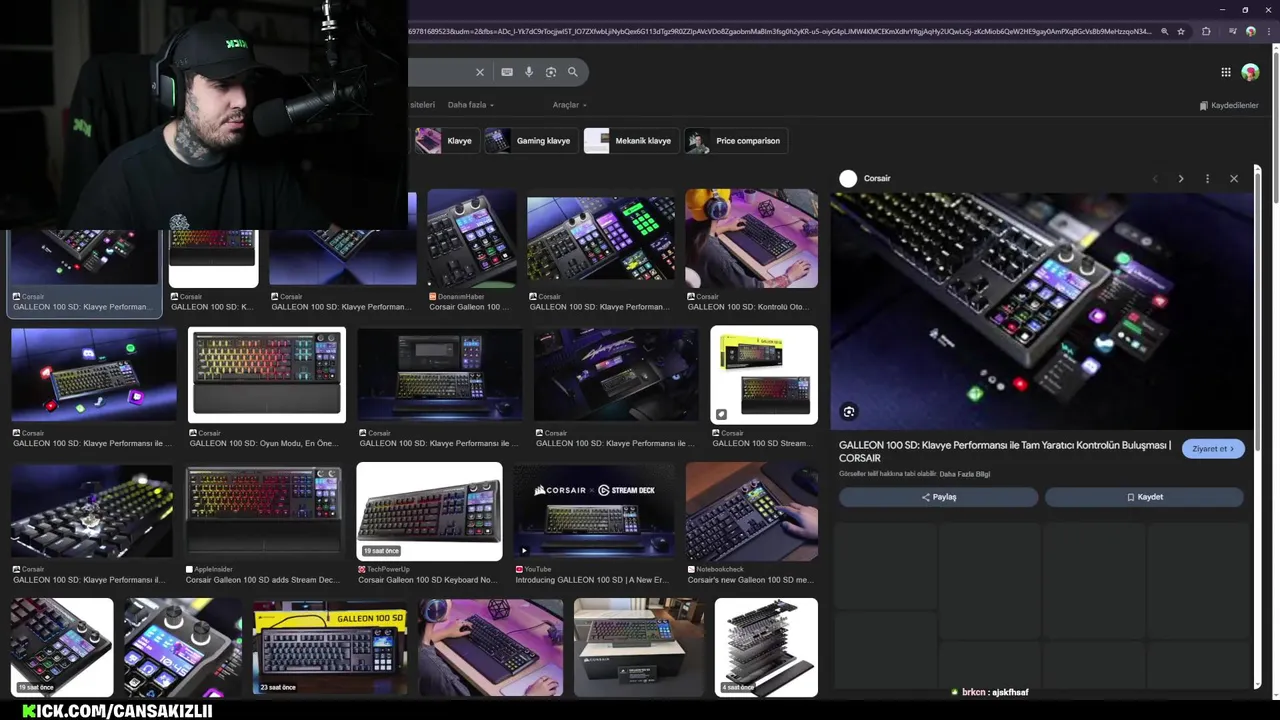Click the Ziyaret et visit button
Image resolution: width=1280 pixels, height=720 pixels.
click(x=1213, y=449)
